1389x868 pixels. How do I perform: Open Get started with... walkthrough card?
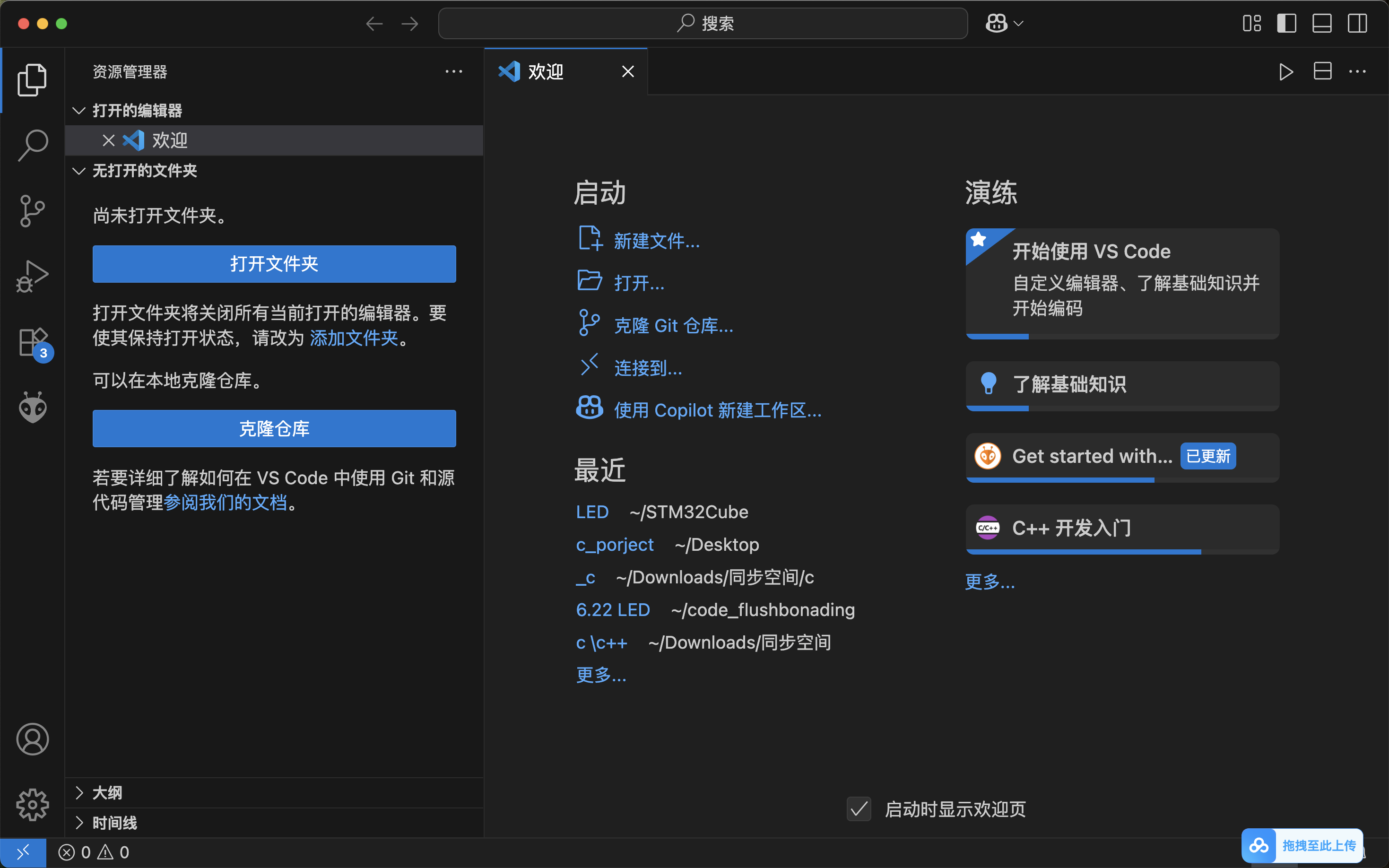point(1122,458)
